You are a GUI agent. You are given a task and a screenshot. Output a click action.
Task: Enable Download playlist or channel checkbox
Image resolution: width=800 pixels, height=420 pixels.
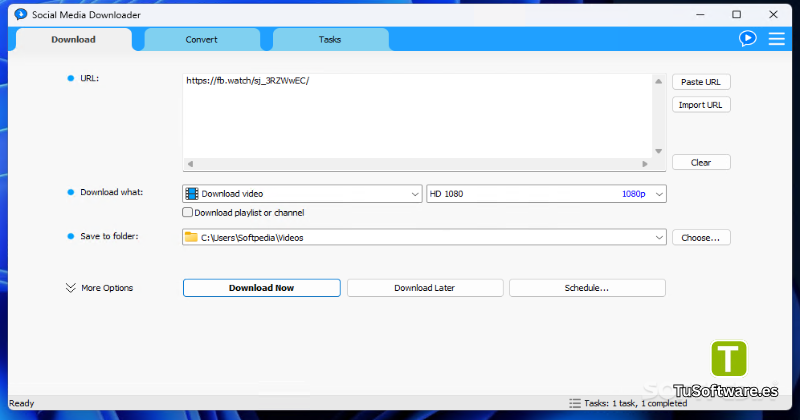187,212
